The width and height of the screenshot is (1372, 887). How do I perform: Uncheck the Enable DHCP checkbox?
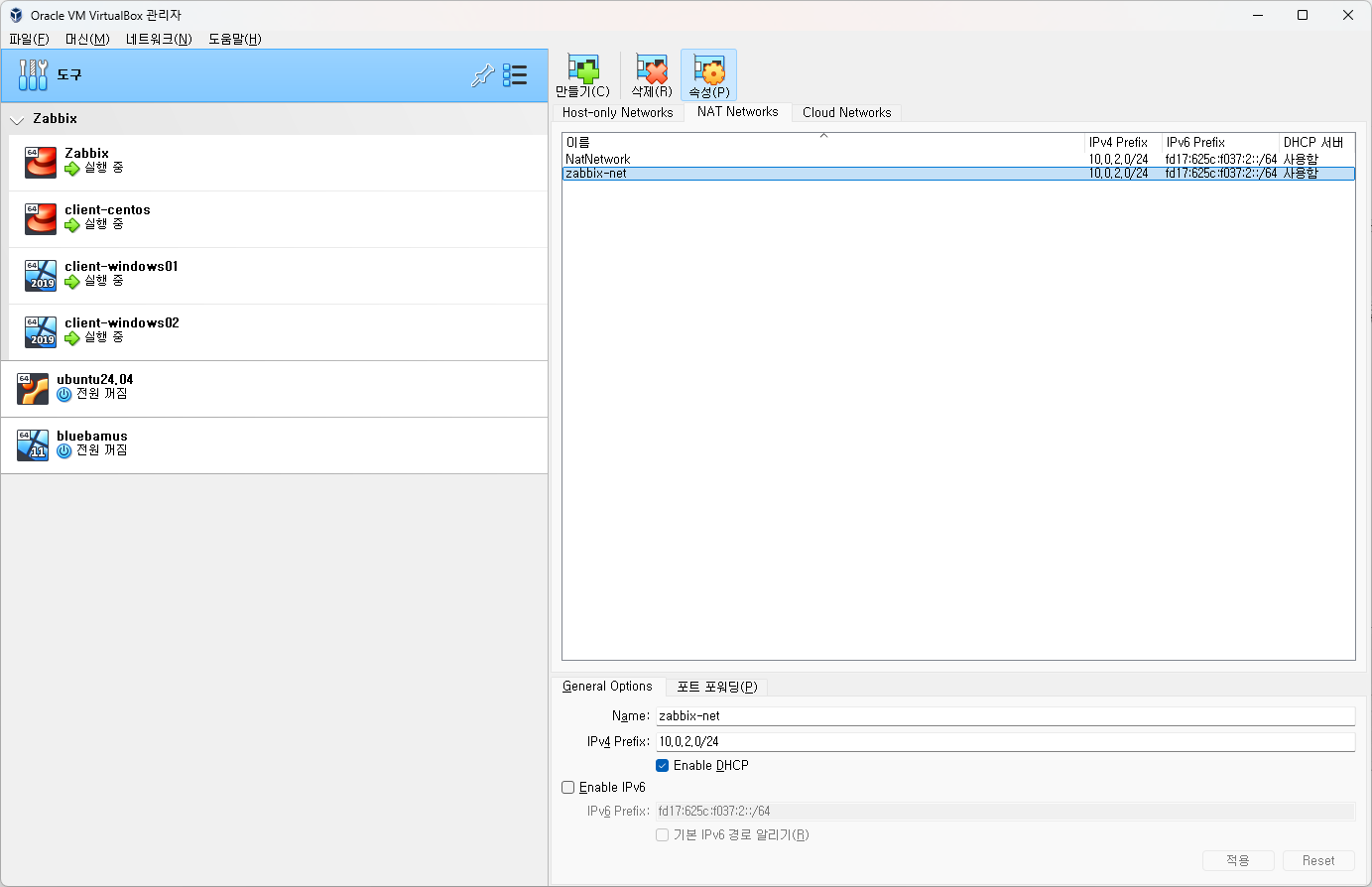click(663, 765)
